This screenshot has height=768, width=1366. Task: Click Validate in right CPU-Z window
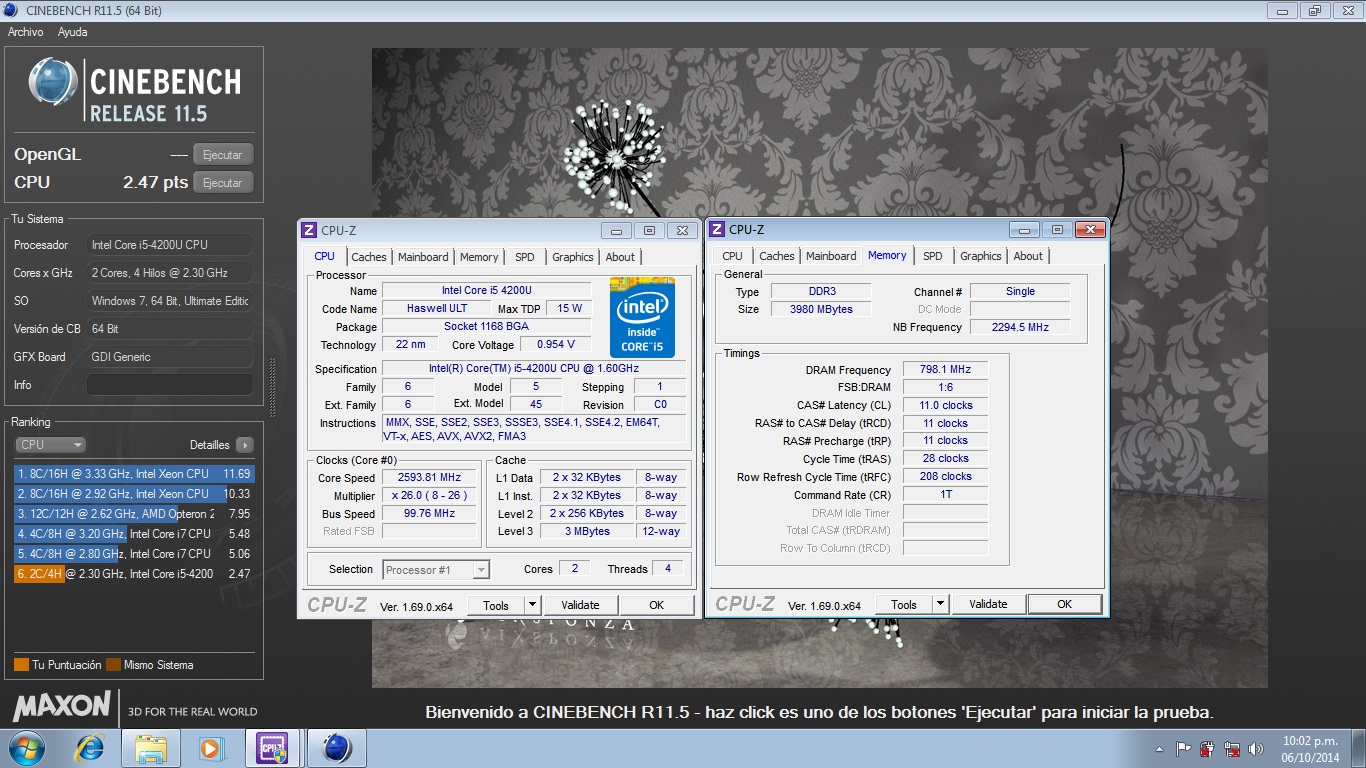pyautogui.click(x=988, y=605)
